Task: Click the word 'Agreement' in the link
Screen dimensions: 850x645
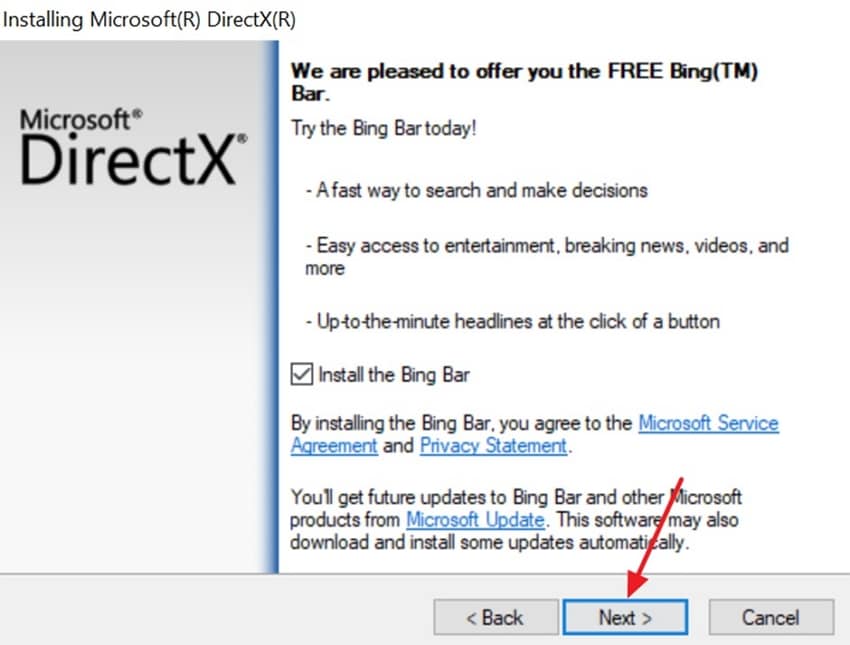Action: click(x=334, y=446)
